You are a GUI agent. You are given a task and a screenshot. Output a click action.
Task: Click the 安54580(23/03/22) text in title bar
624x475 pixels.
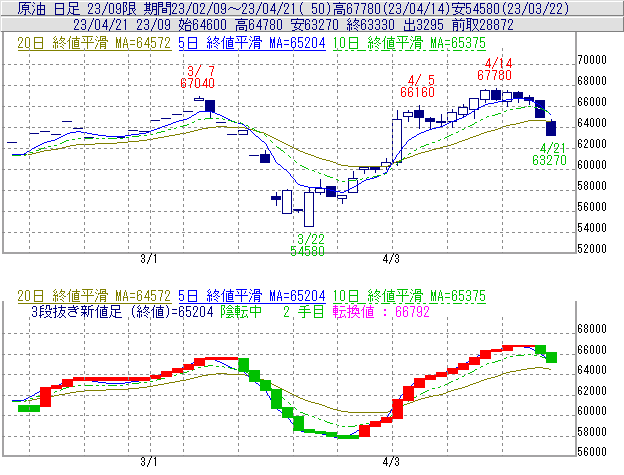tap(511, 8)
